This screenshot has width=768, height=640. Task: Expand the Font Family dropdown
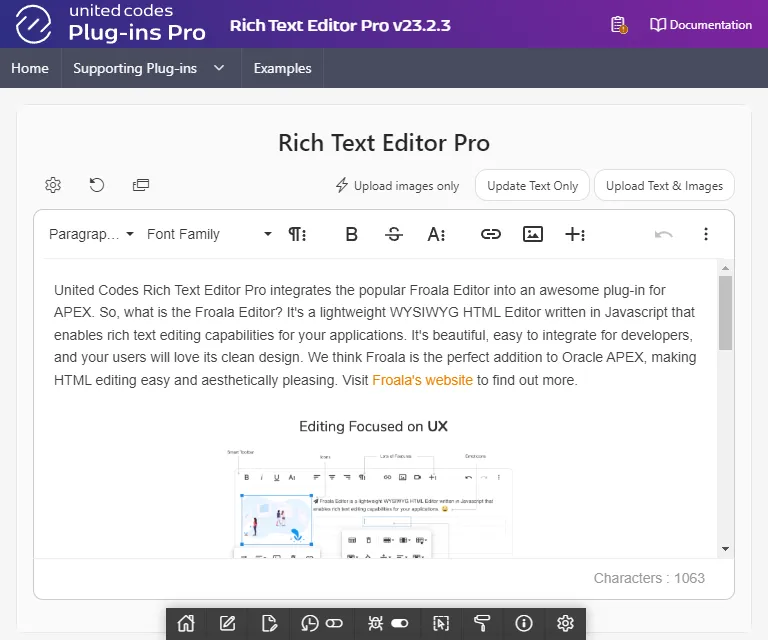point(209,234)
